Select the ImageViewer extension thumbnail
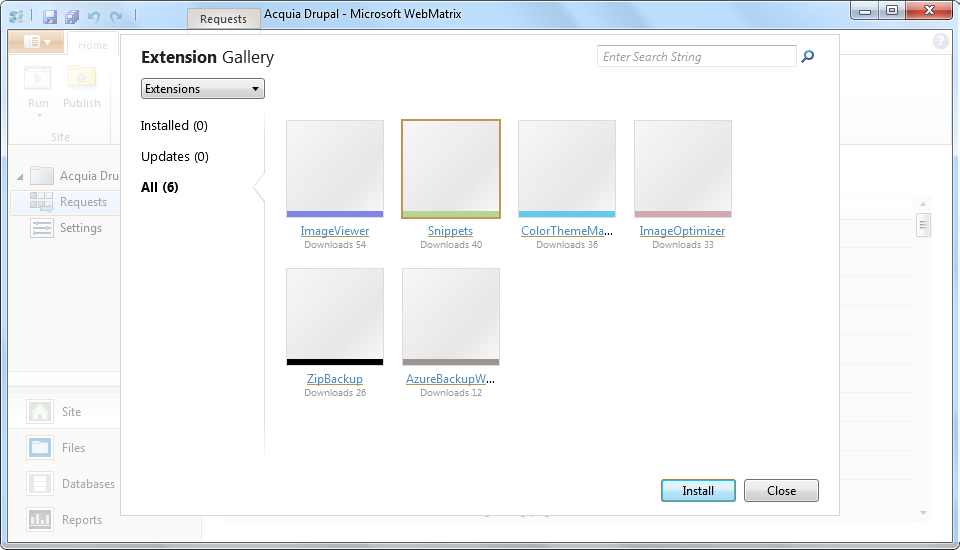 tap(335, 168)
